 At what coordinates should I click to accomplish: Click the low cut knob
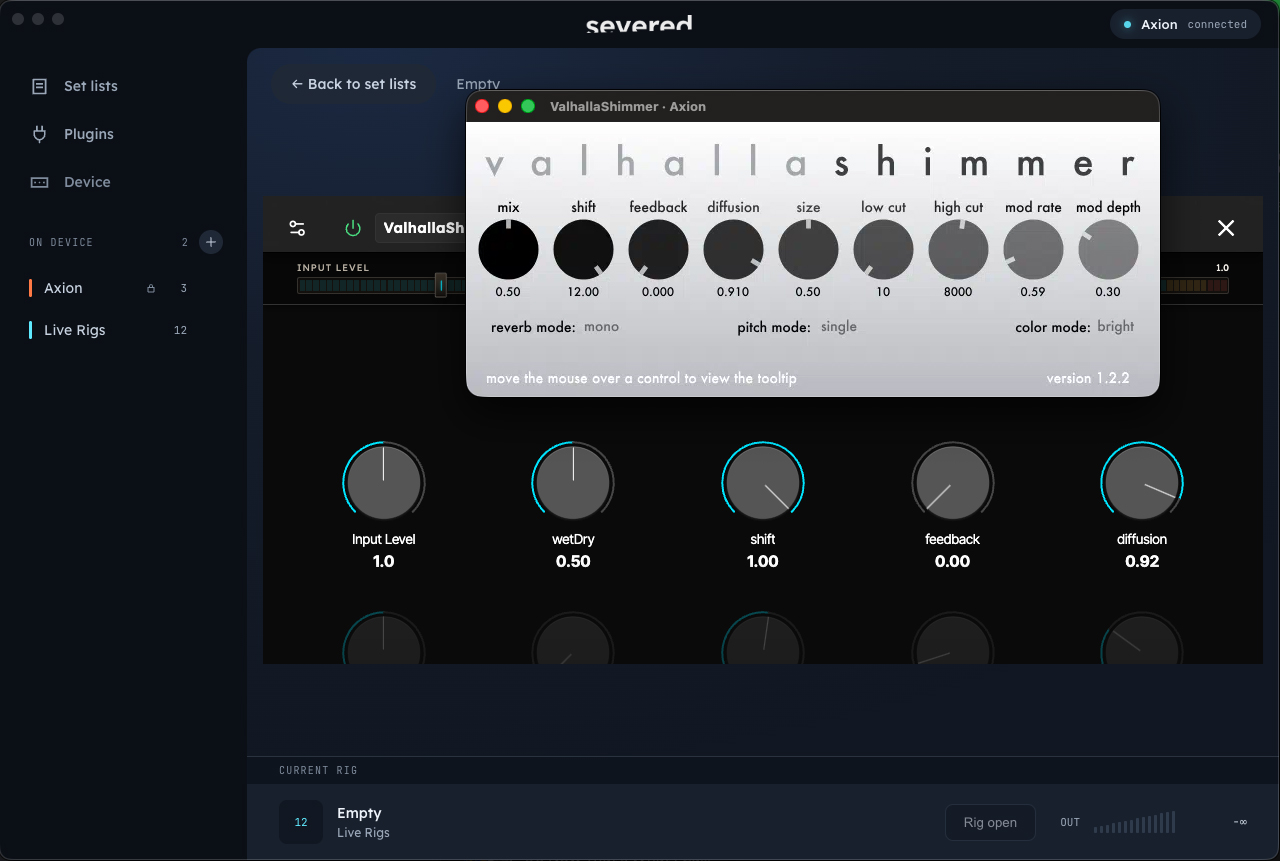click(883, 250)
